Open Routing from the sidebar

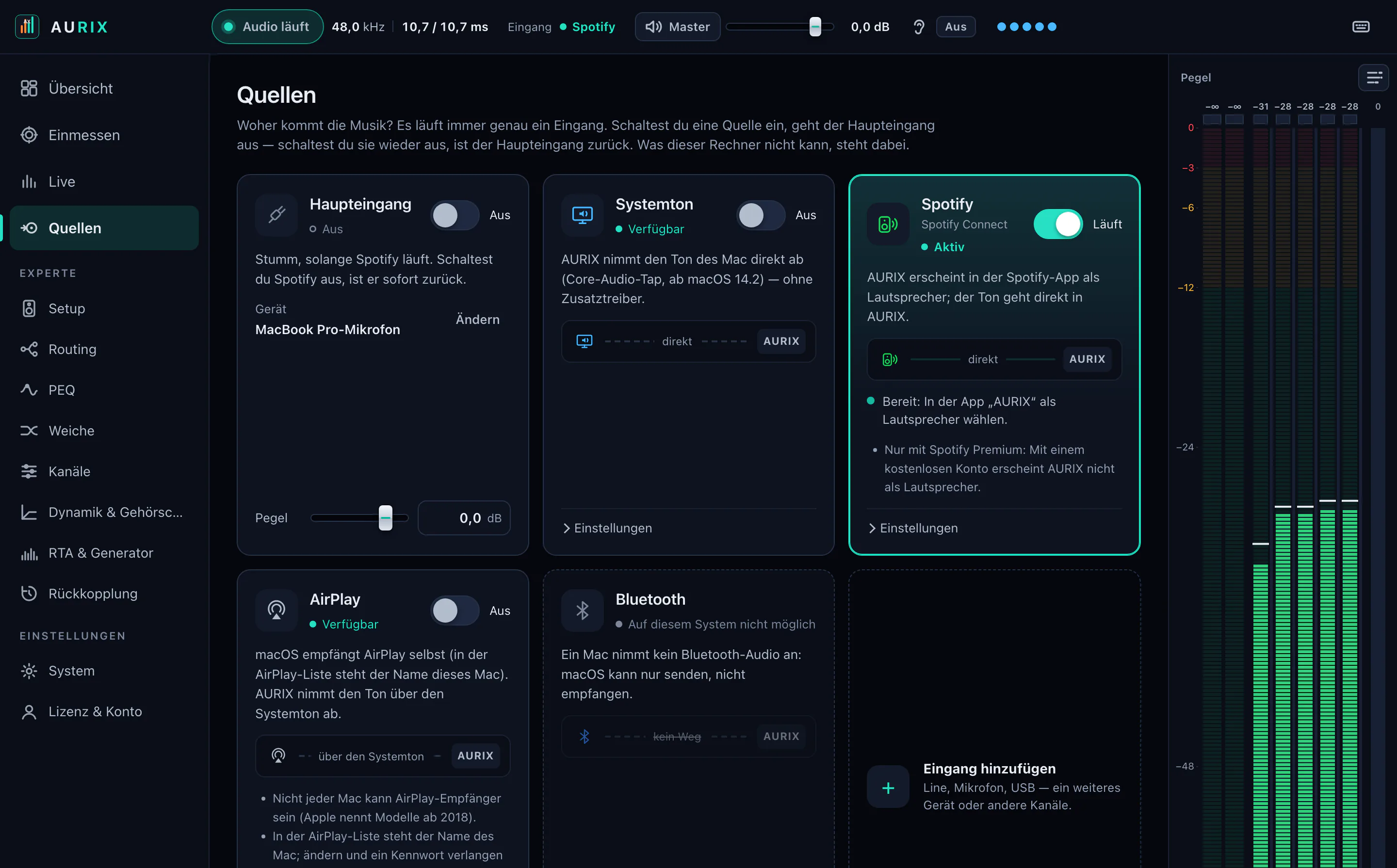[104, 349]
